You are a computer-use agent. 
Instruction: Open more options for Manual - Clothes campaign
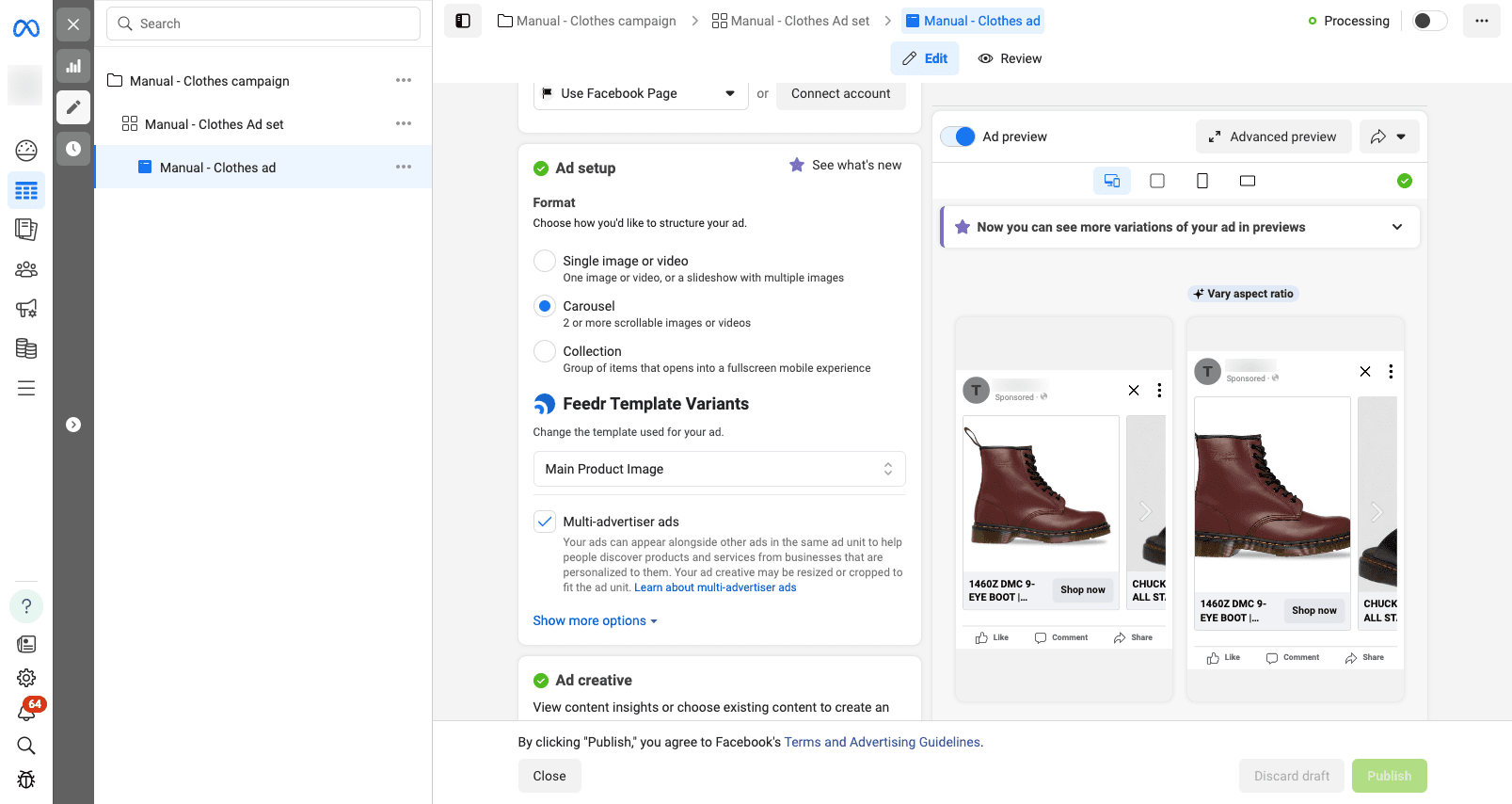click(404, 80)
